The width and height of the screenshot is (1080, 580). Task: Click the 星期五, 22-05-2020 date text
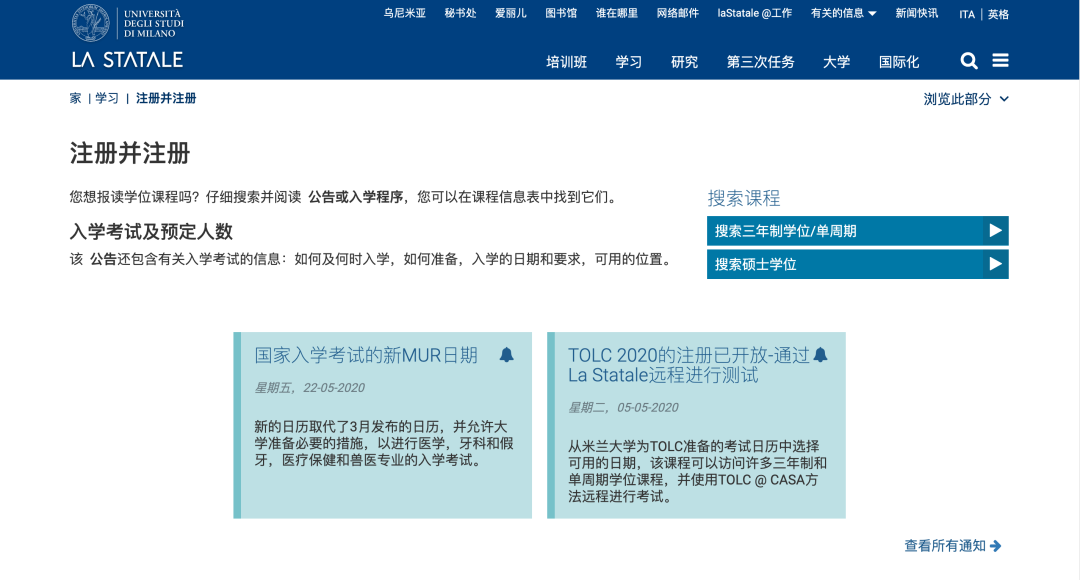[x=309, y=388]
